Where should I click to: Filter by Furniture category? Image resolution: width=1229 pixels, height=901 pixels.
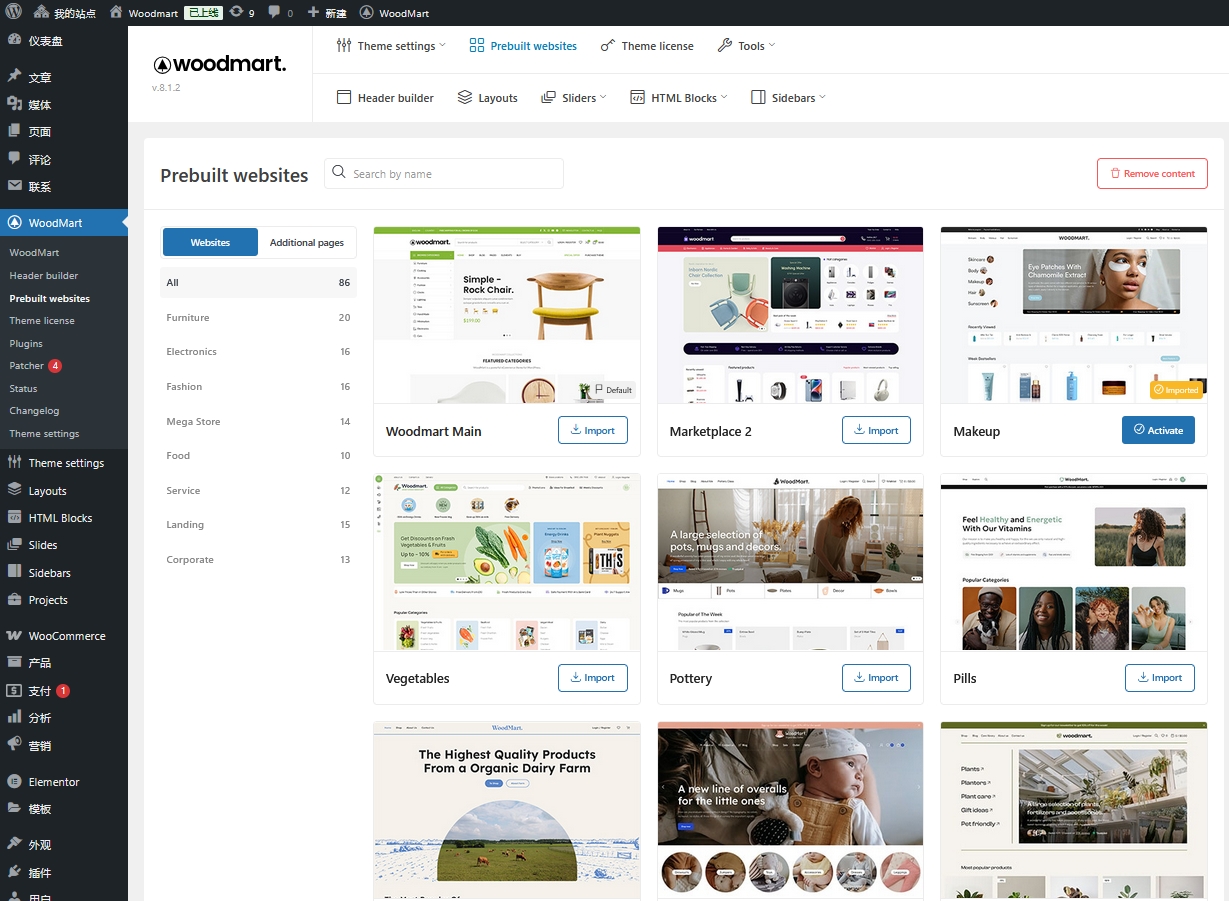(x=258, y=317)
